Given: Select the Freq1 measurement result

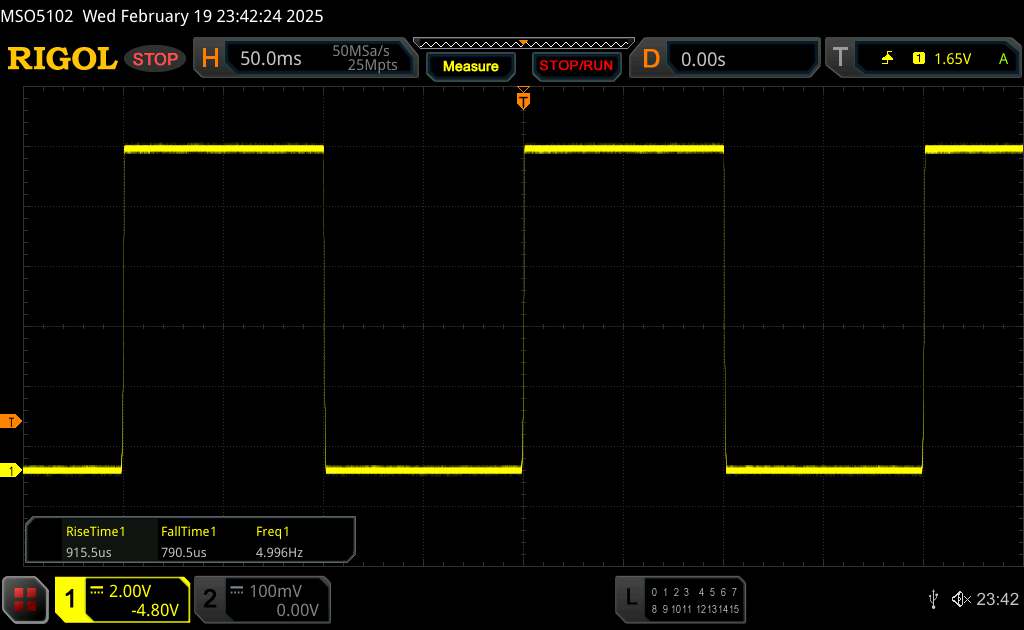Looking at the screenshot, I should coord(279,541).
